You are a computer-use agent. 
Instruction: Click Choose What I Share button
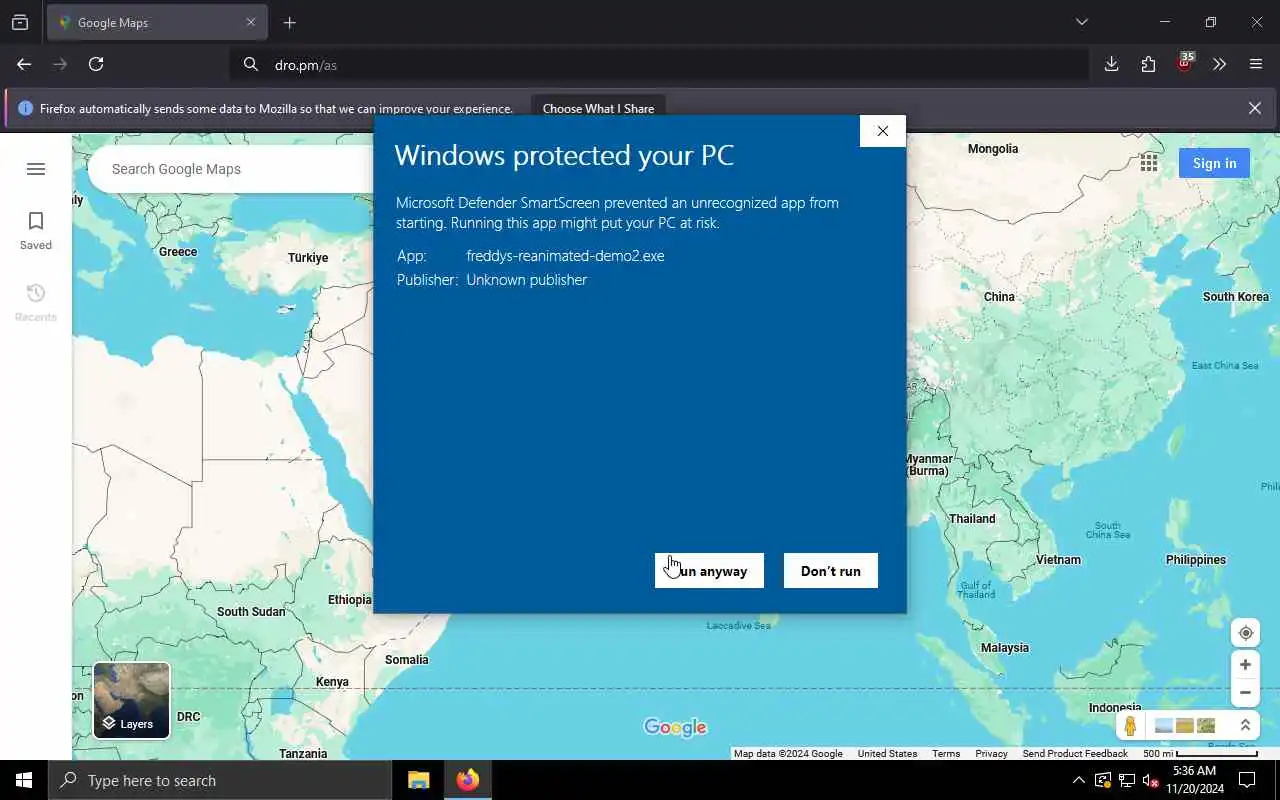[x=598, y=108]
